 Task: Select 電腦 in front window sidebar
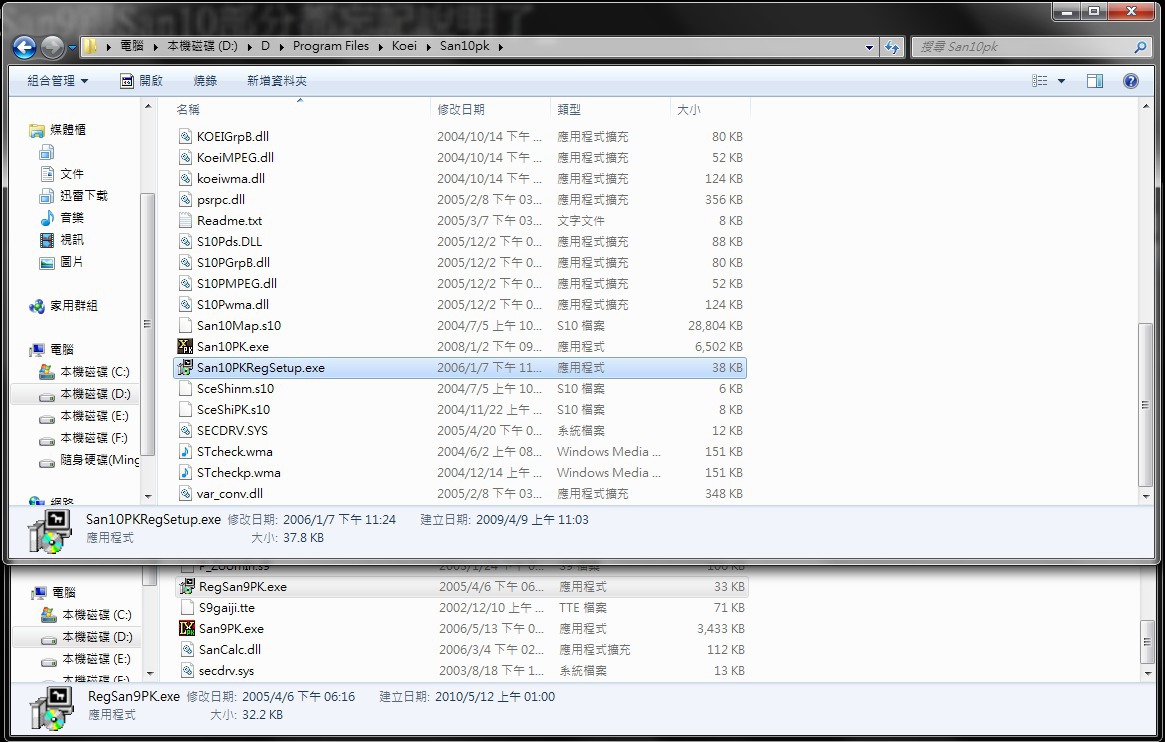point(52,349)
